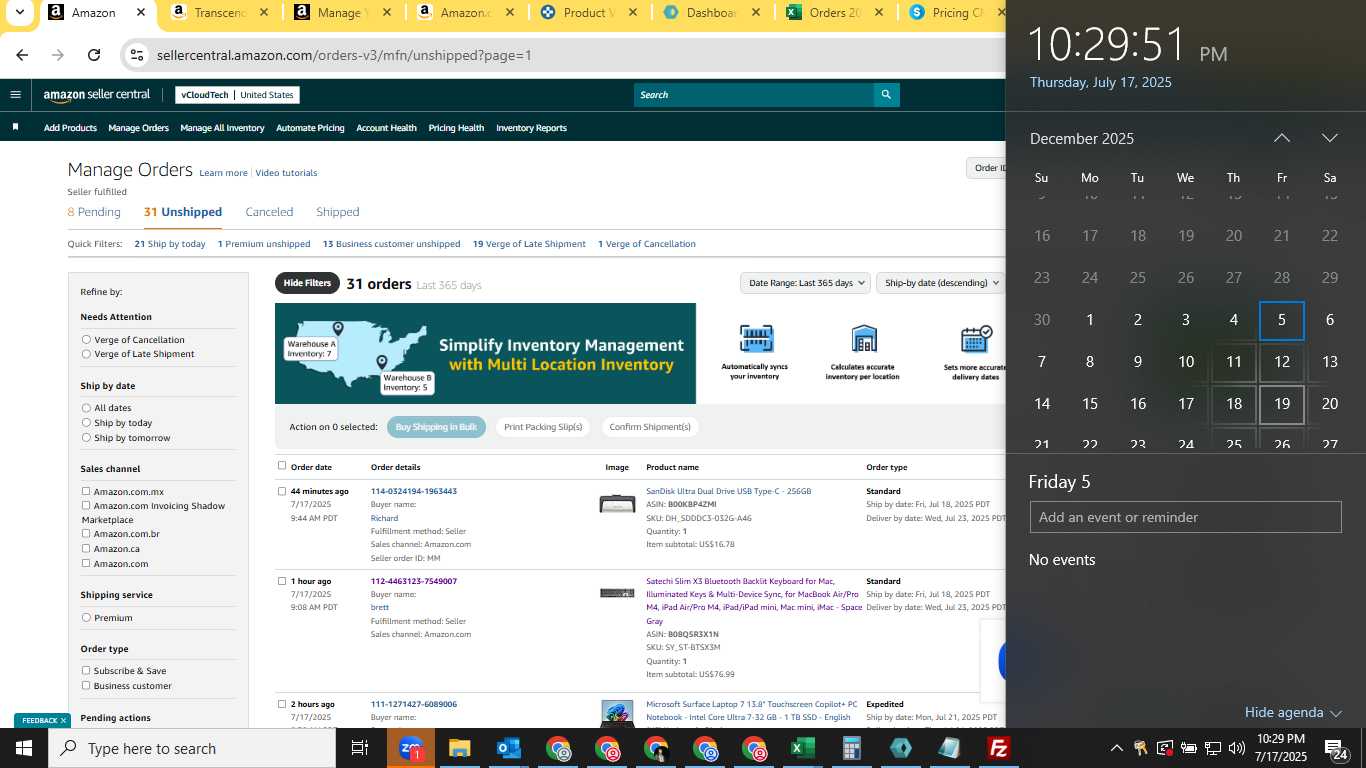The width and height of the screenshot is (1366, 768).
Task: Open Outlook from the taskbar
Action: click(x=508, y=748)
